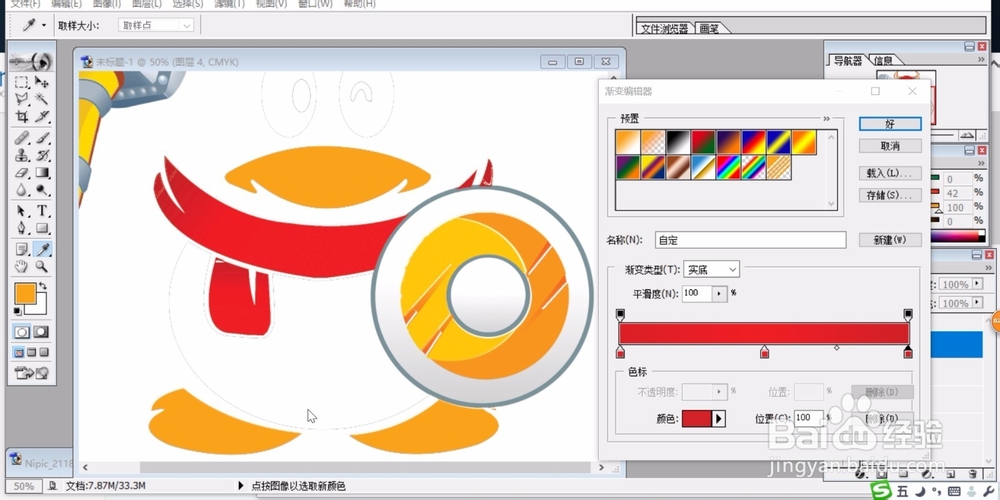The width and height of the screenshot is (1000, 500).
Task: Click trash icon in layers panel
Action: tap(973, 474)
